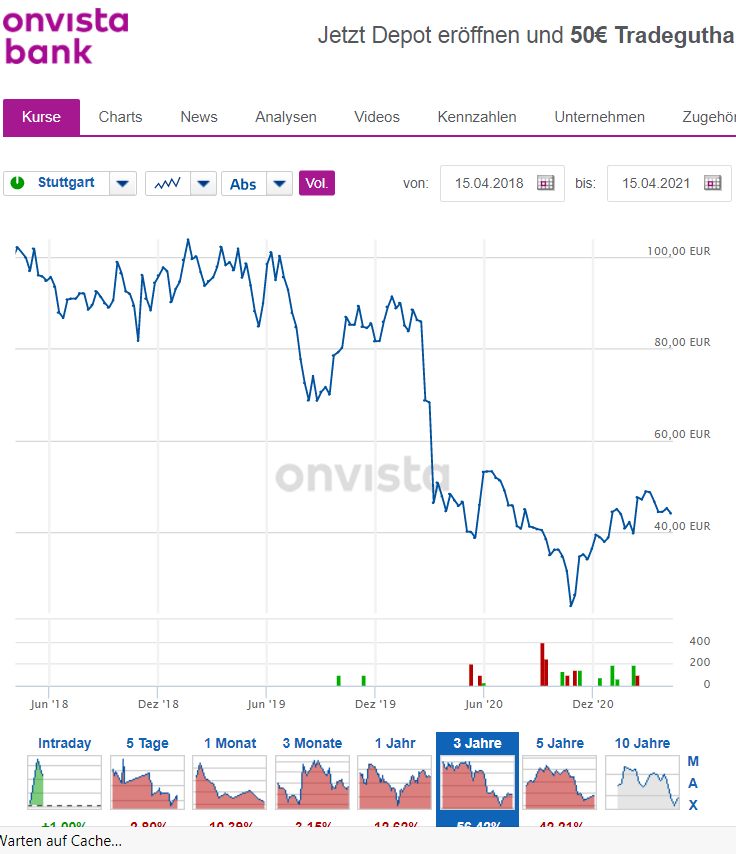The width and height of the screenshot is (736, 854).
Task: Expand the chart type dropdown arrow
Action: [x=204, y=183]
